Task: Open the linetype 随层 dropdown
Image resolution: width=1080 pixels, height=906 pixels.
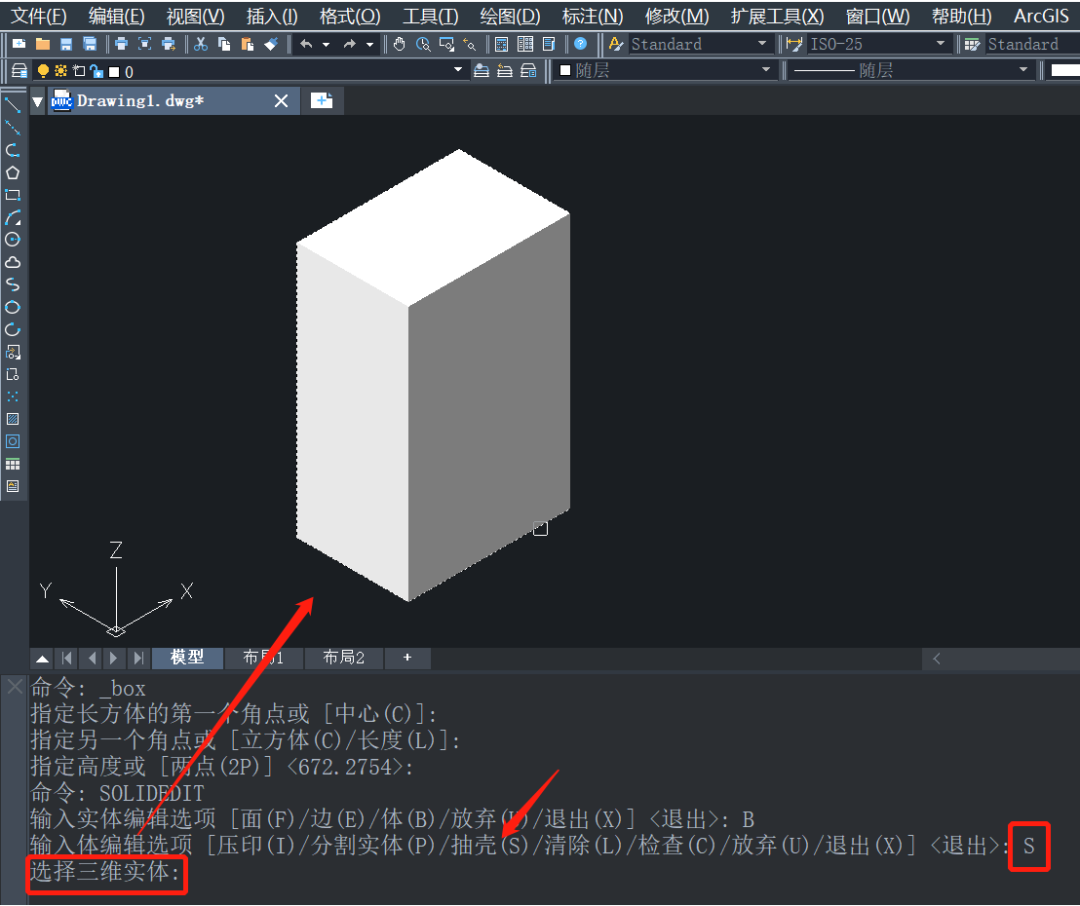Action: (x=1024, y=70)
